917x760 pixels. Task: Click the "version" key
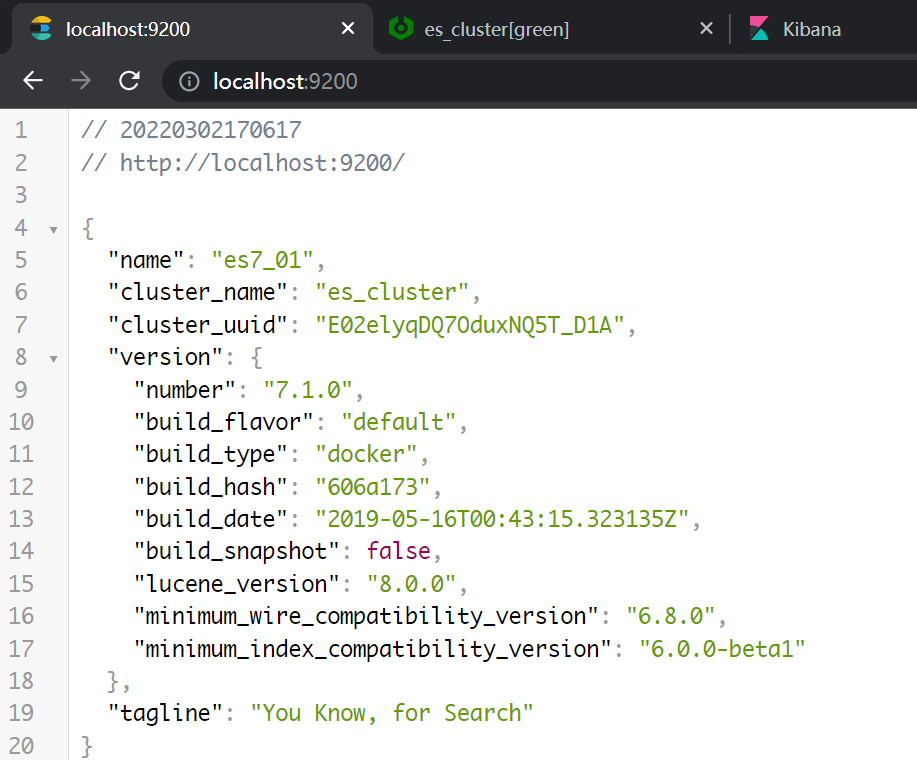166,357
